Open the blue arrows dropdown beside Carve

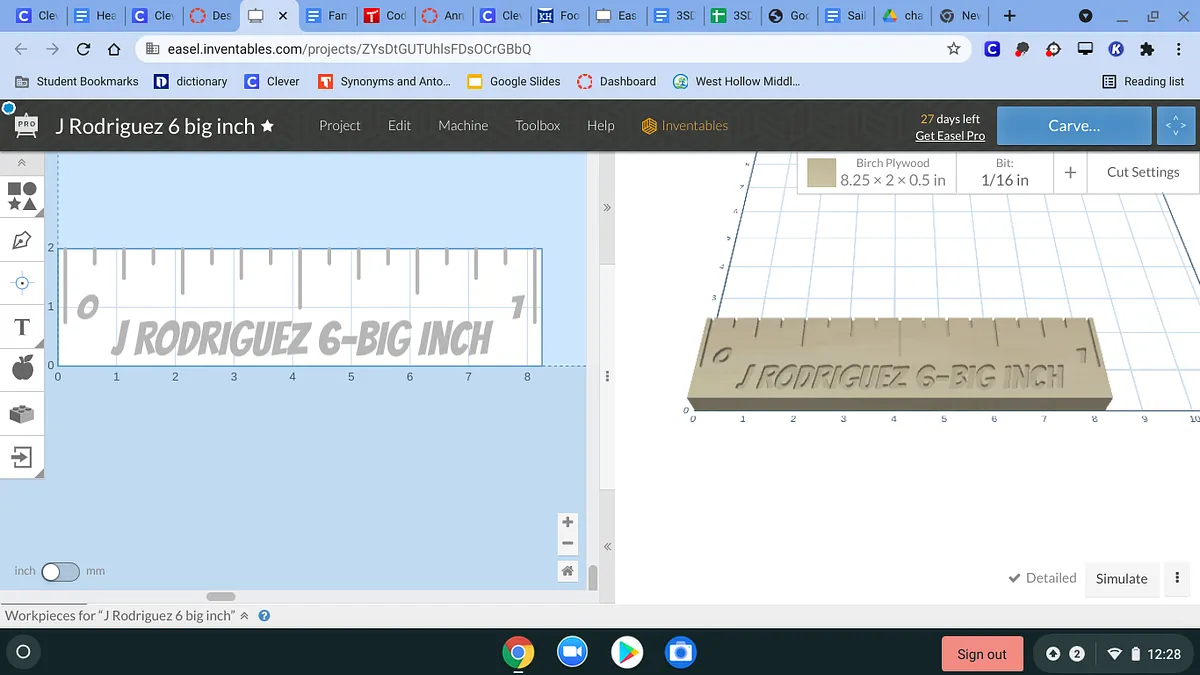pyautogui.click(x=1176, y=126)
